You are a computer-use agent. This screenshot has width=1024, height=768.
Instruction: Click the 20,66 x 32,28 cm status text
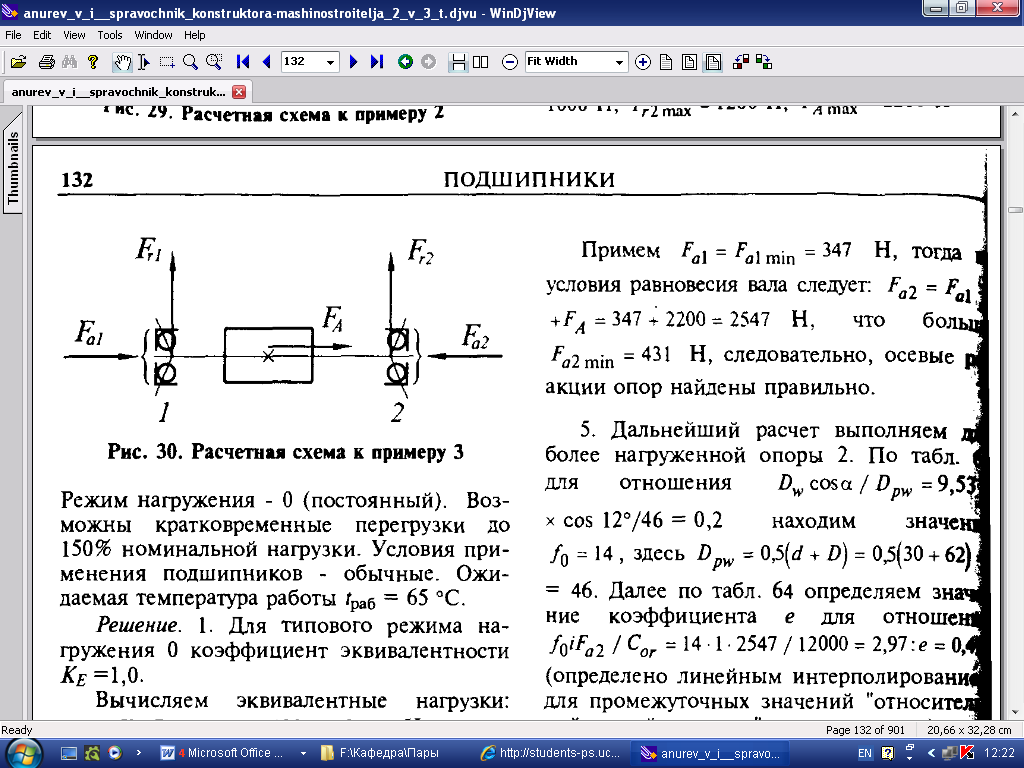click(x=968, y=729)
